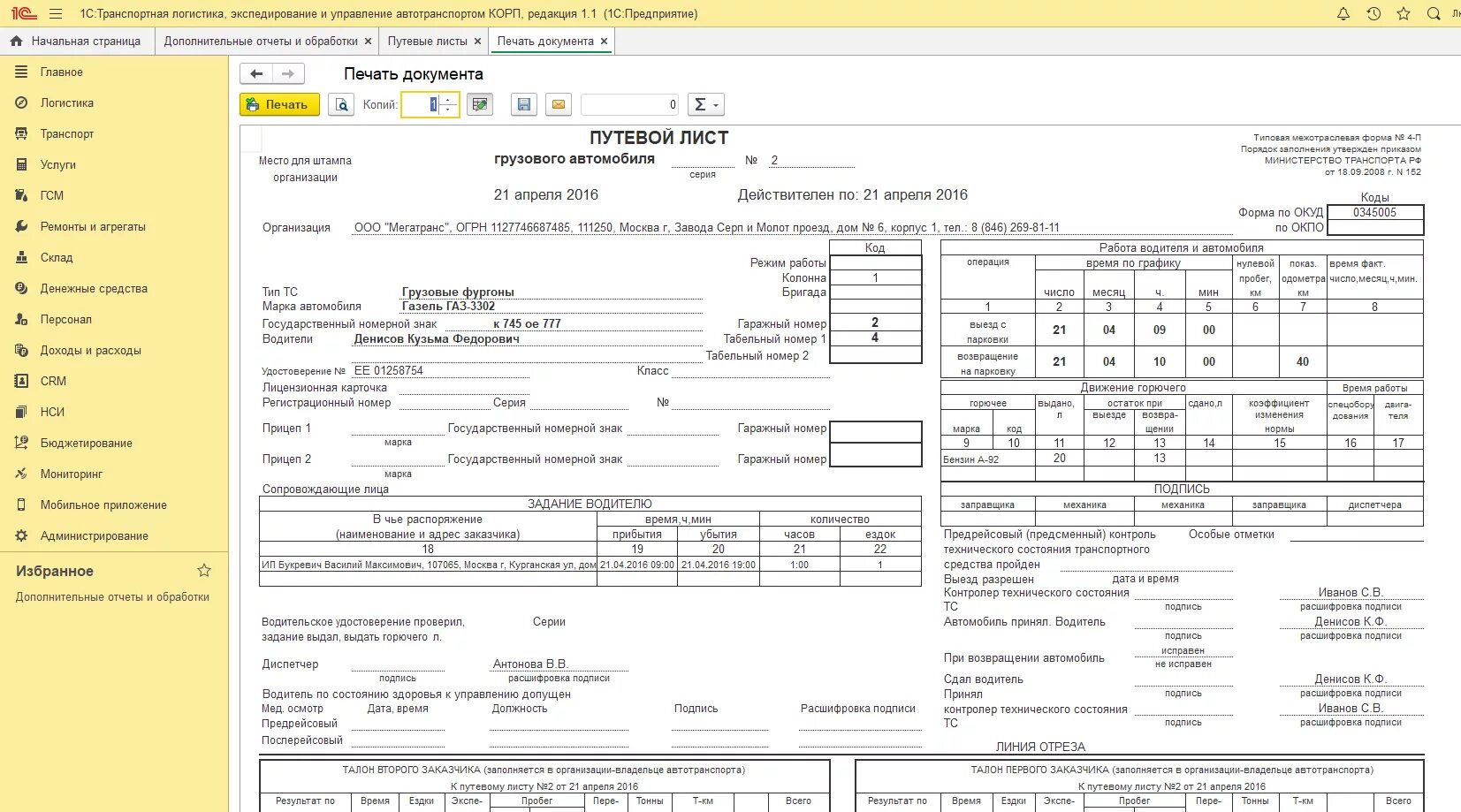Click OKUD code 0345005
Image resolution: width=1461 pixels, height=812 pixels.
[1374, 213]
